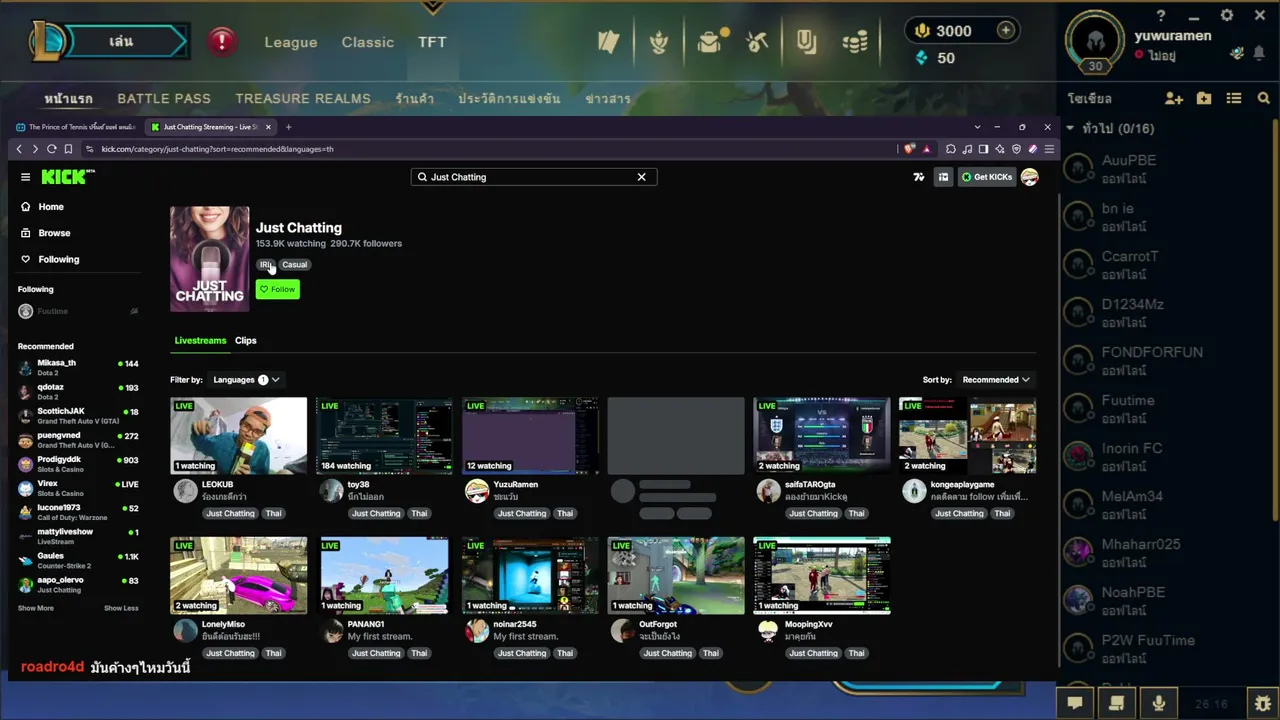Open the briefcase icon with notification dot
1280x720 pixels.
click(710, 42)
